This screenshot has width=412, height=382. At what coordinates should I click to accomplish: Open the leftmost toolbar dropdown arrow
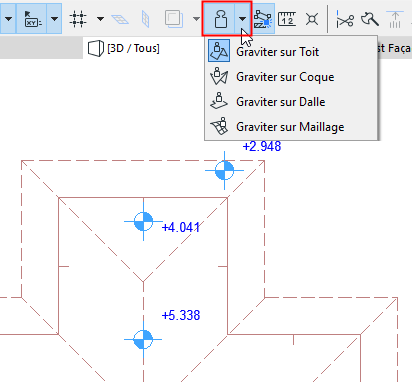pos(8,19)
